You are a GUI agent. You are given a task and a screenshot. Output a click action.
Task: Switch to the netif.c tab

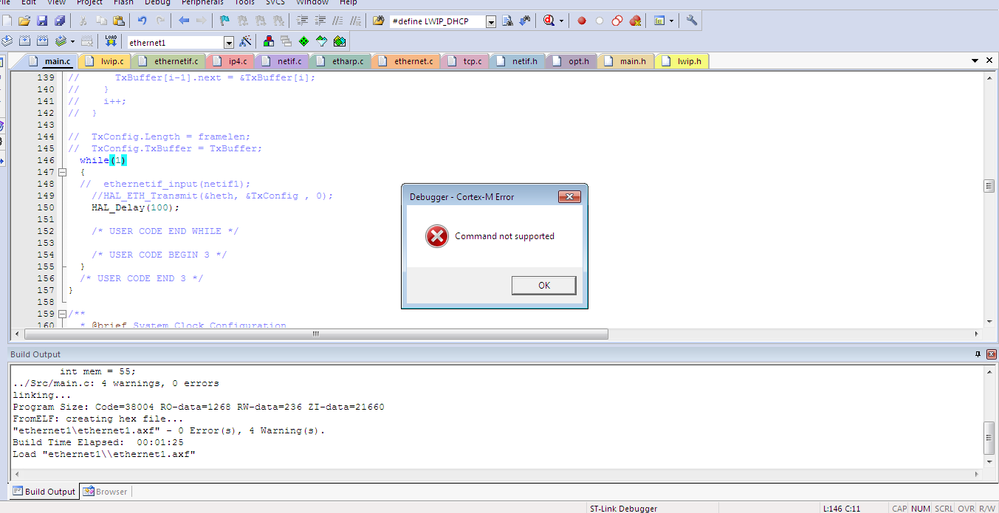point(283,61)
